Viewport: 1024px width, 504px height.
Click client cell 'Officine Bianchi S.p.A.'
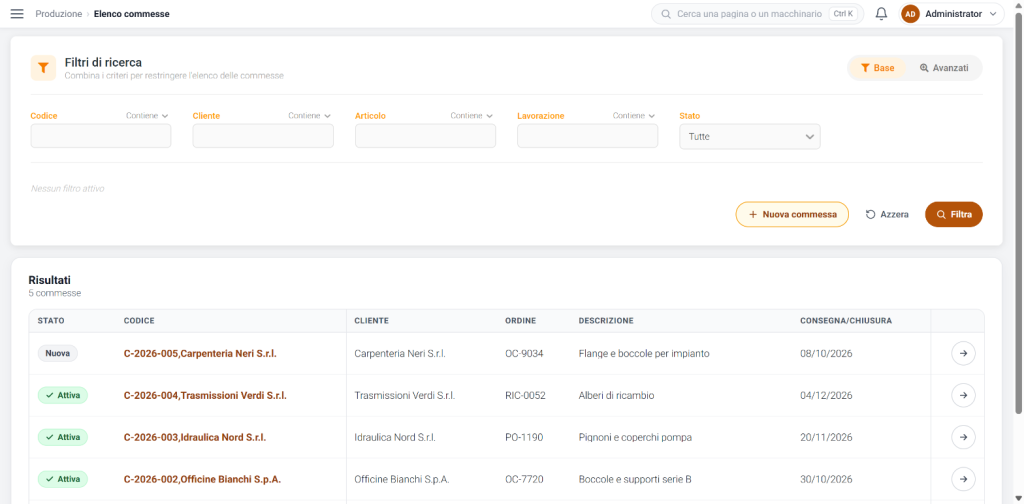[402, 479]
